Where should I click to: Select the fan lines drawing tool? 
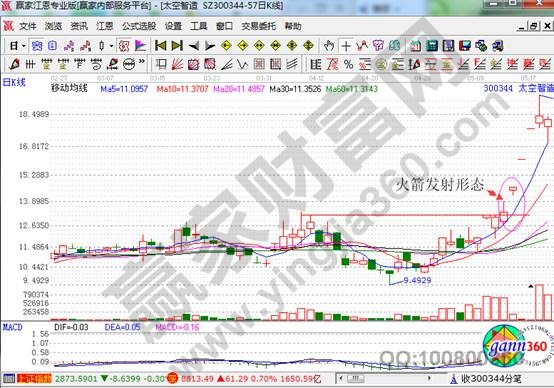pyautogui.click(x=177, y=64)
